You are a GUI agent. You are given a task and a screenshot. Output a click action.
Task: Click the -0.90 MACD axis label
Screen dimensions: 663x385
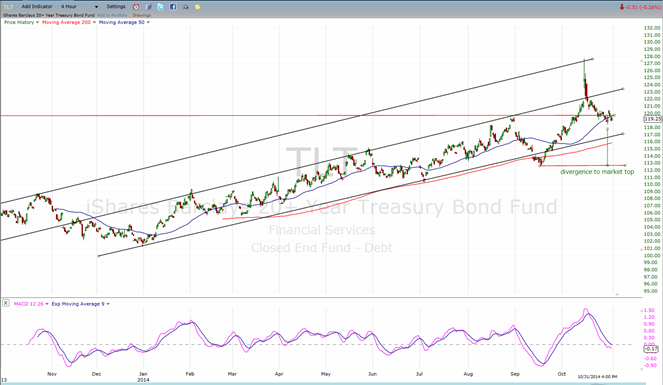(x=649, y=366)
